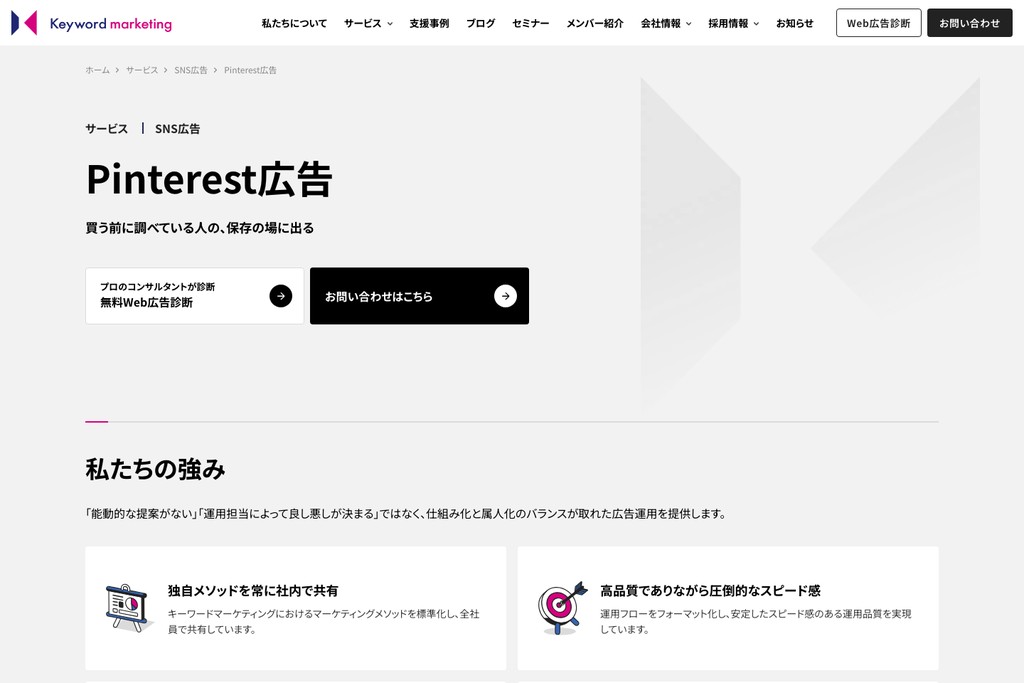Click the Keyword marketing logo
This screenshot has width=1024, height=683.
click(91, 23)
